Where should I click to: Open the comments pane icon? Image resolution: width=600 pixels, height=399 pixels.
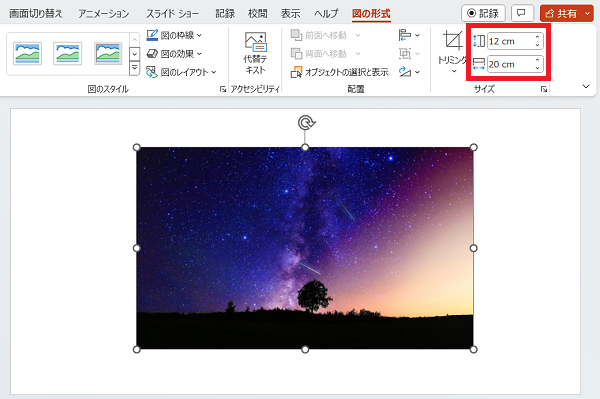point(522,13)
